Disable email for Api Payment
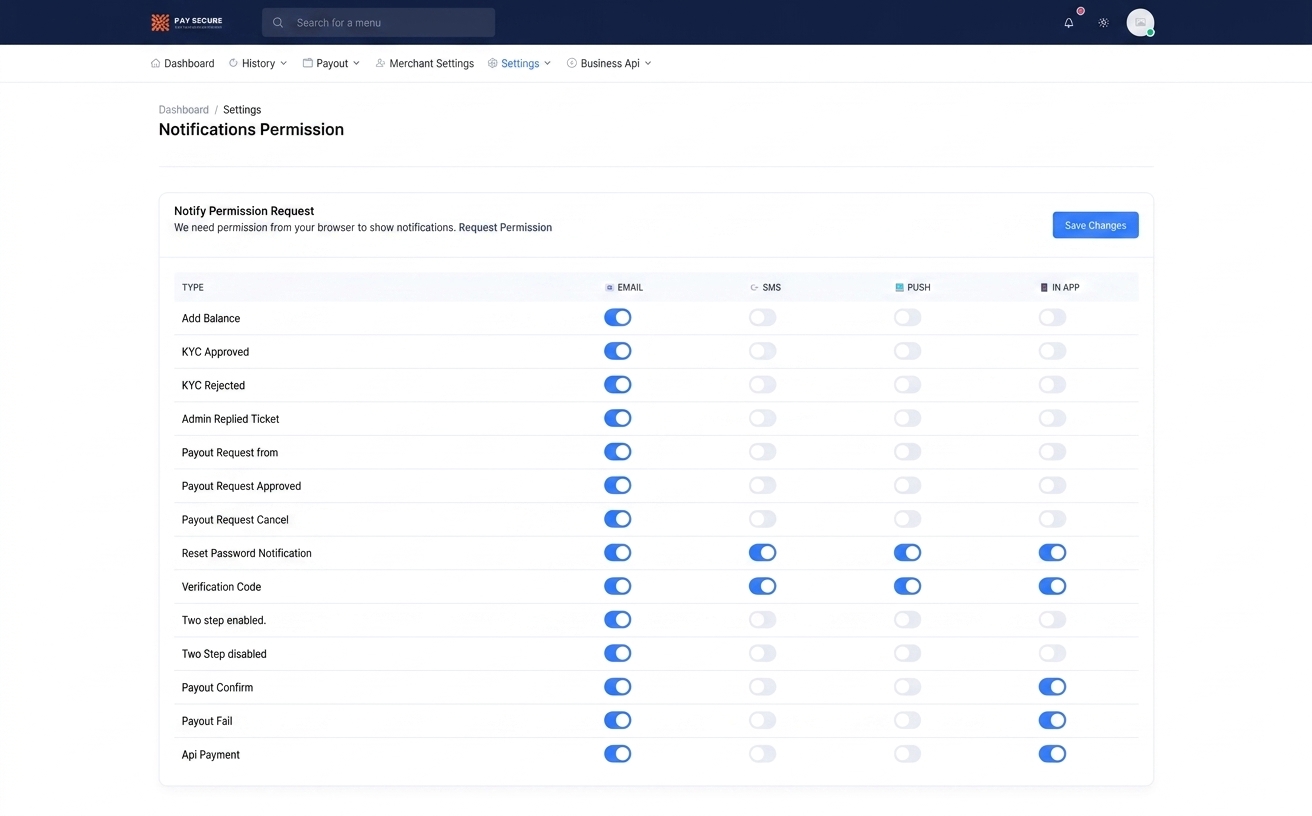 coord(617,754)
